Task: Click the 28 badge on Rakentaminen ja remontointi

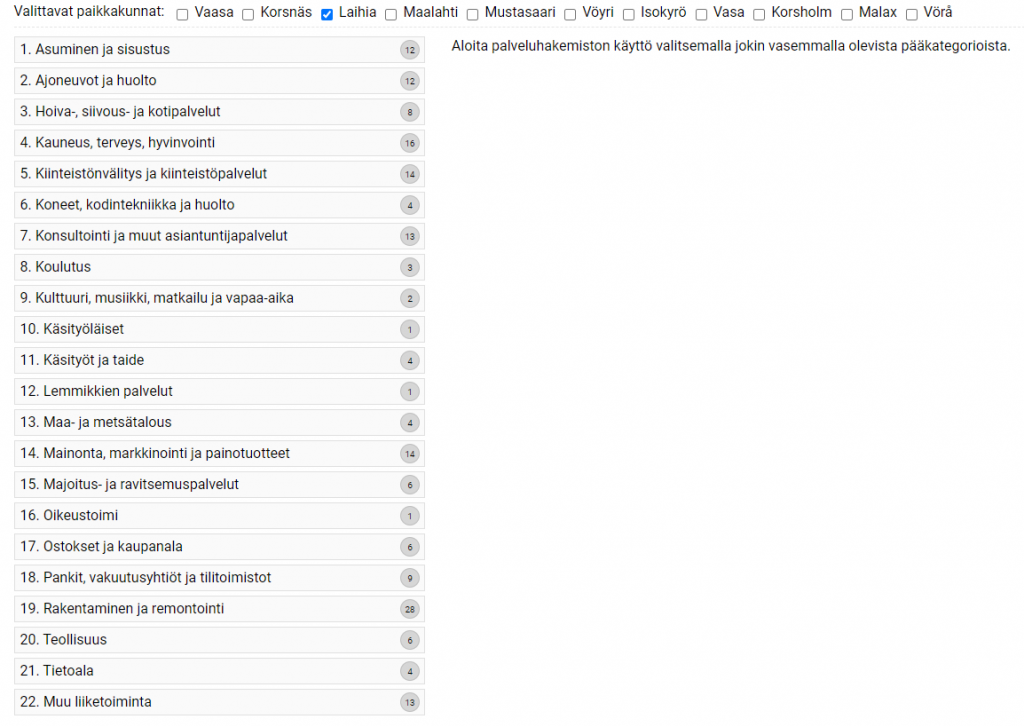Action: click(409, 609)
